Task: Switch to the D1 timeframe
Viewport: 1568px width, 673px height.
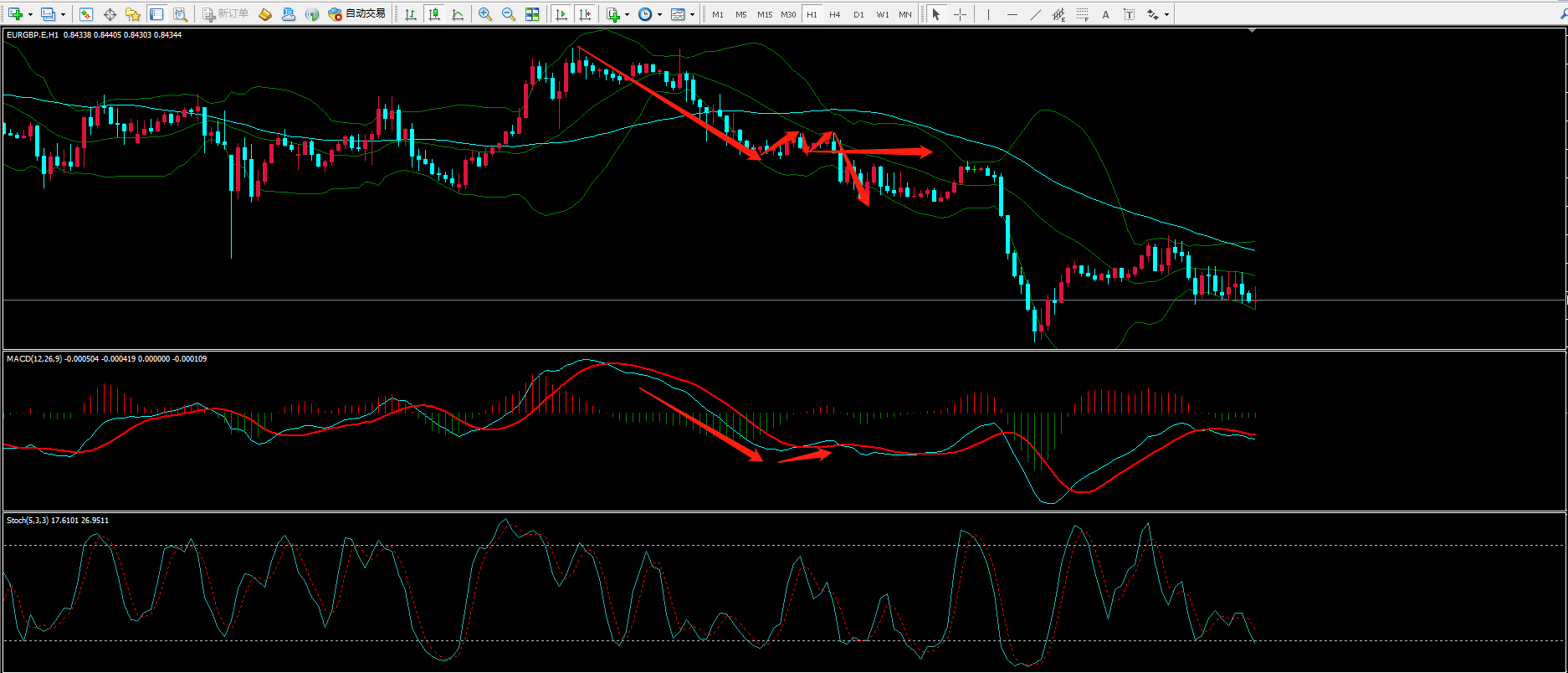Action: [x=858, y=14]
